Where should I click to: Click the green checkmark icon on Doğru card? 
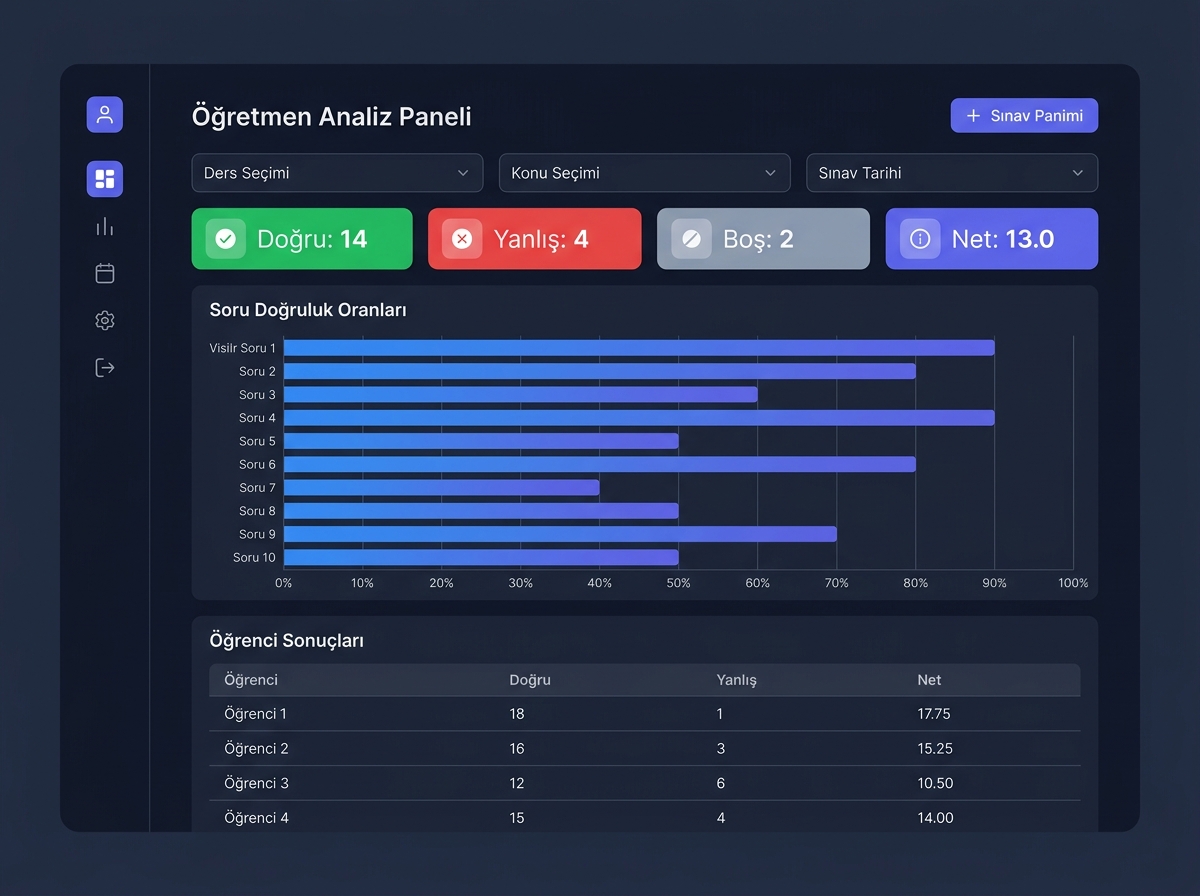(226, 239)
